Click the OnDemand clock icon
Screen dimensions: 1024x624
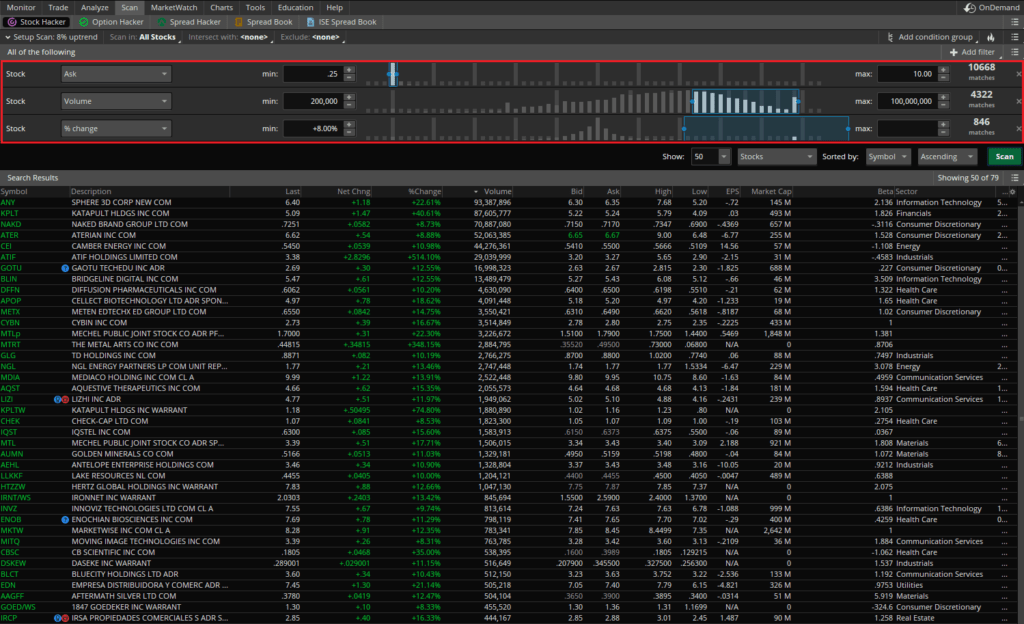(970, 7)
